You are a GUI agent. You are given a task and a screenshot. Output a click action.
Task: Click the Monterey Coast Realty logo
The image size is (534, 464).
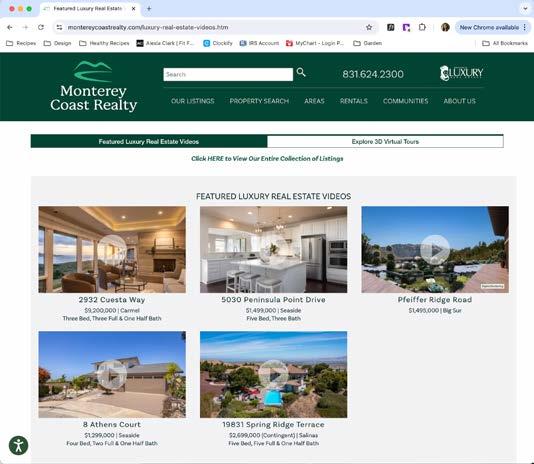tap(94, 86)
